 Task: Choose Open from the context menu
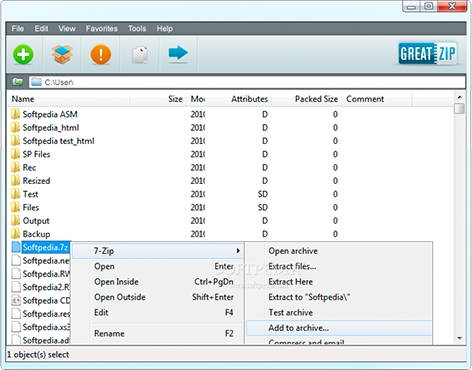pyautogui.click(x=159, y=266)
